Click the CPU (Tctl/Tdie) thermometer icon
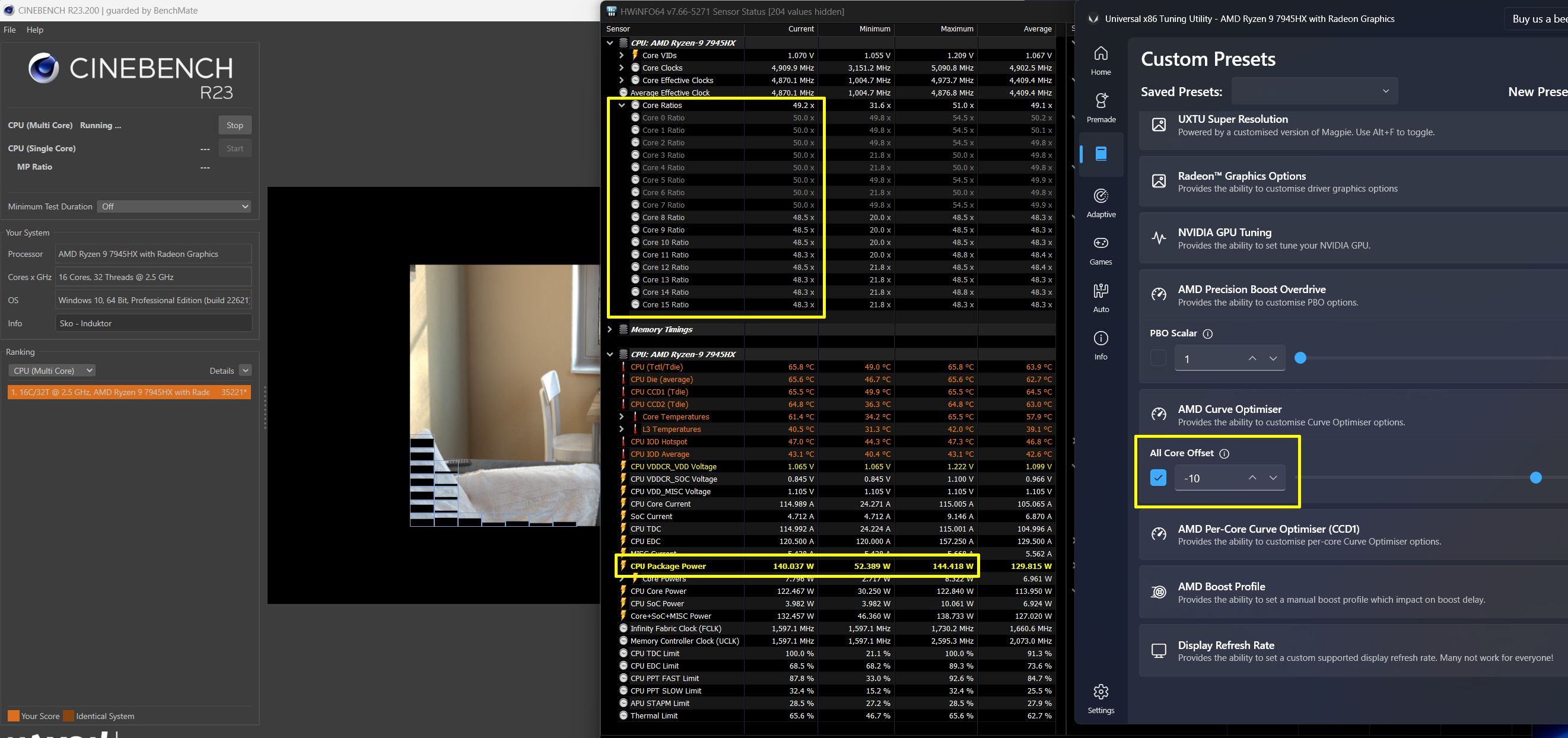1568x738 pixels. pyautogui.click(x=623, y=367)
